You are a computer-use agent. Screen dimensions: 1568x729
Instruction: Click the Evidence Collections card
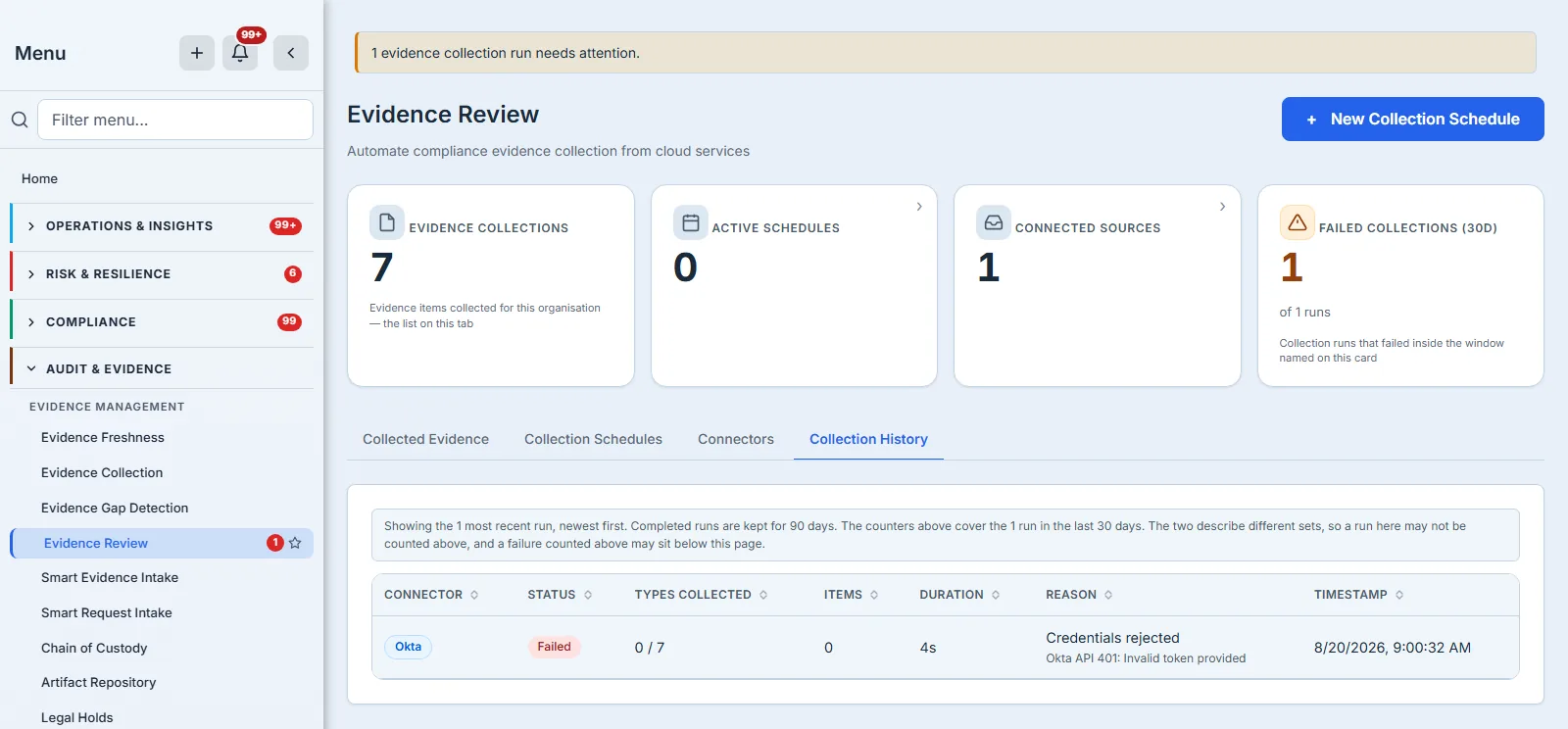click(491, 285)
